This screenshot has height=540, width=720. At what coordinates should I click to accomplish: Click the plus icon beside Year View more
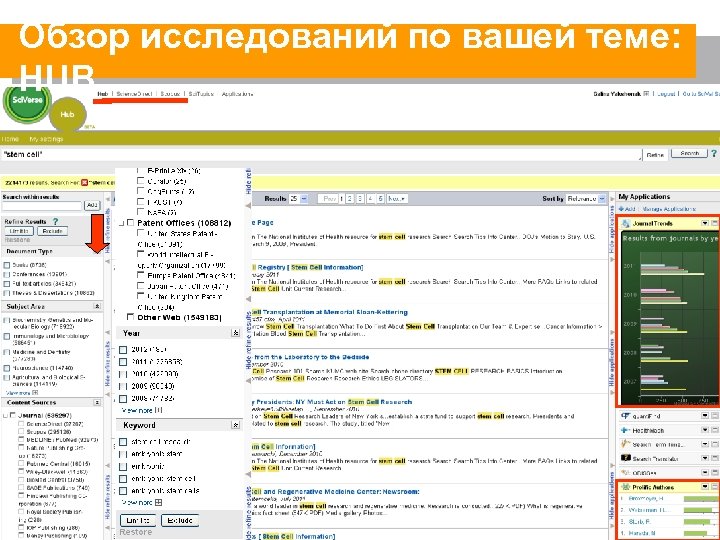(x=158, y=410)
